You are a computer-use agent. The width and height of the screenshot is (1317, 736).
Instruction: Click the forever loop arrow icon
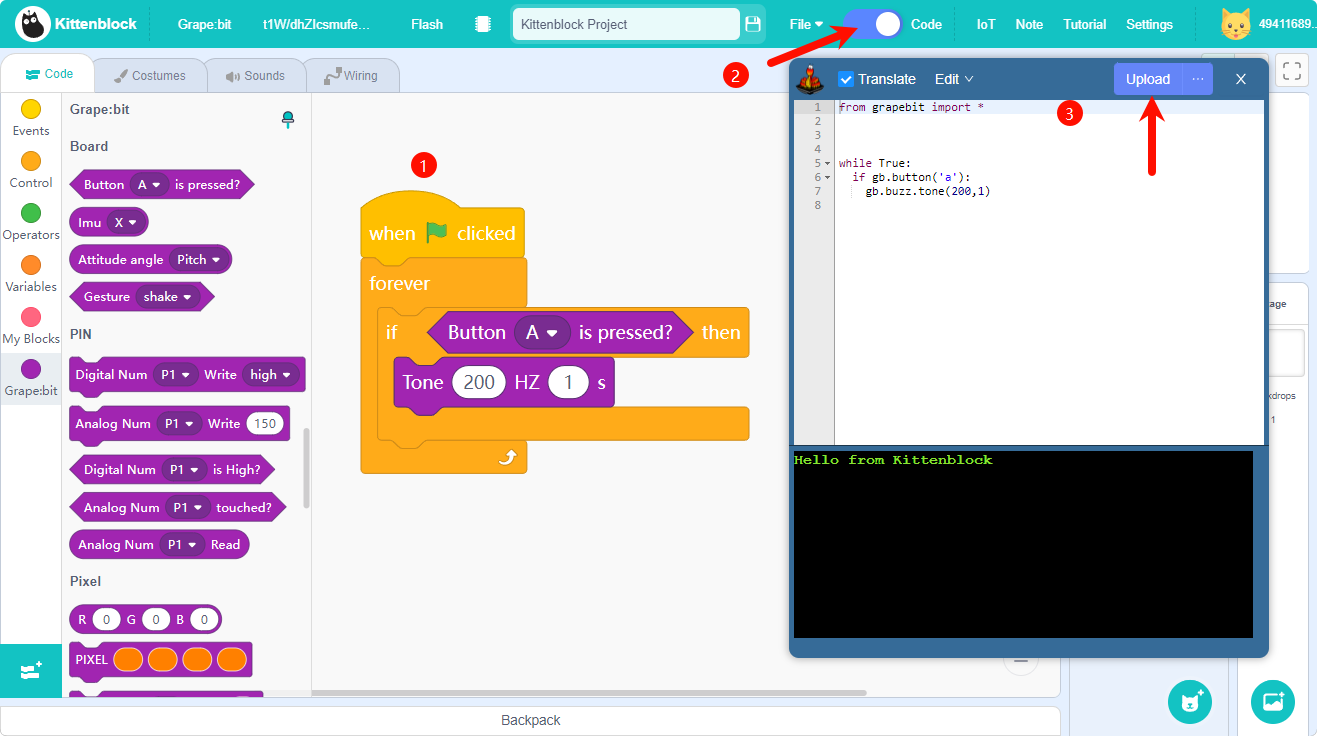[x=507, y=457]
